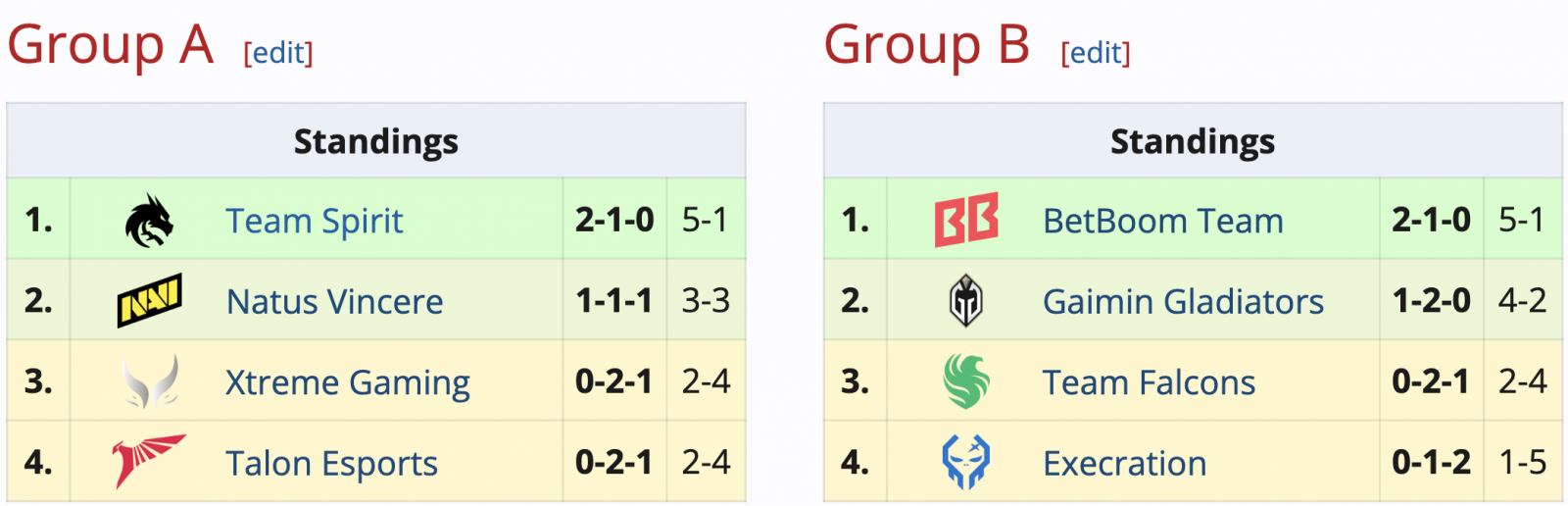Click the Xtreme Gaming wings logo
Viewport: 1568px width, 506px height.
(x=150, y=381)
